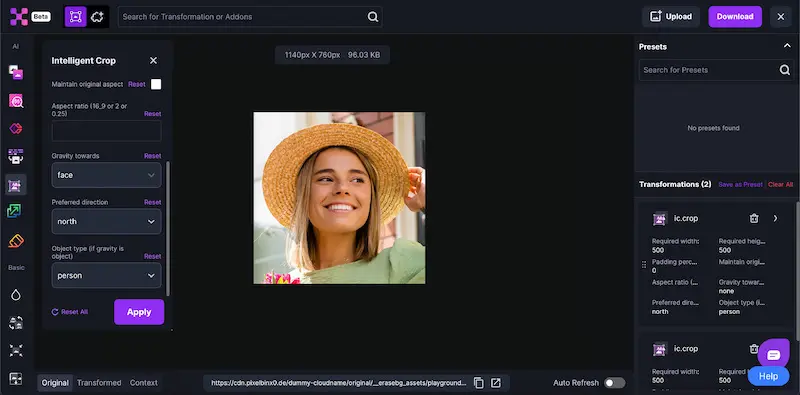Click the first ic.crop thumbnail icon
The height and width of the screenshot is (395, 800).
[660, 219]
